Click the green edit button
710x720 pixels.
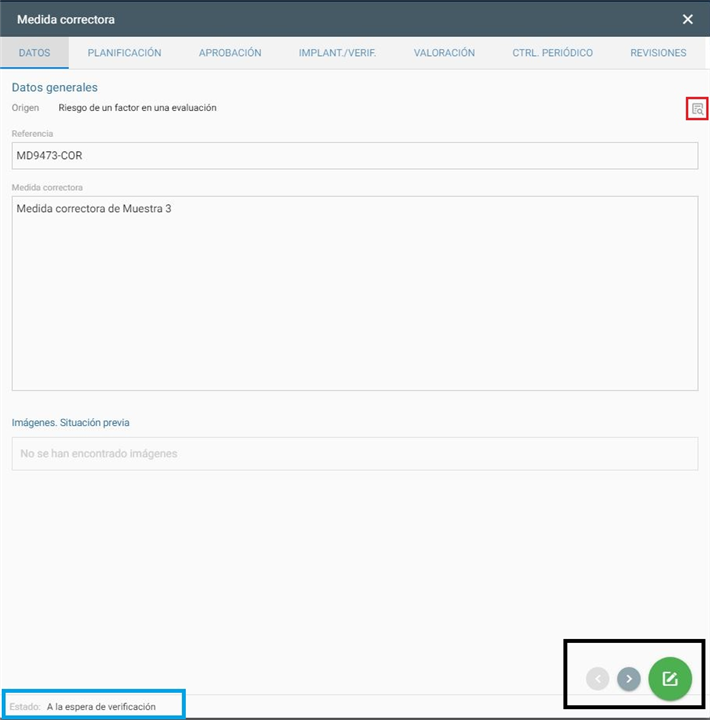pyautogui.click(x=670, y=679)
